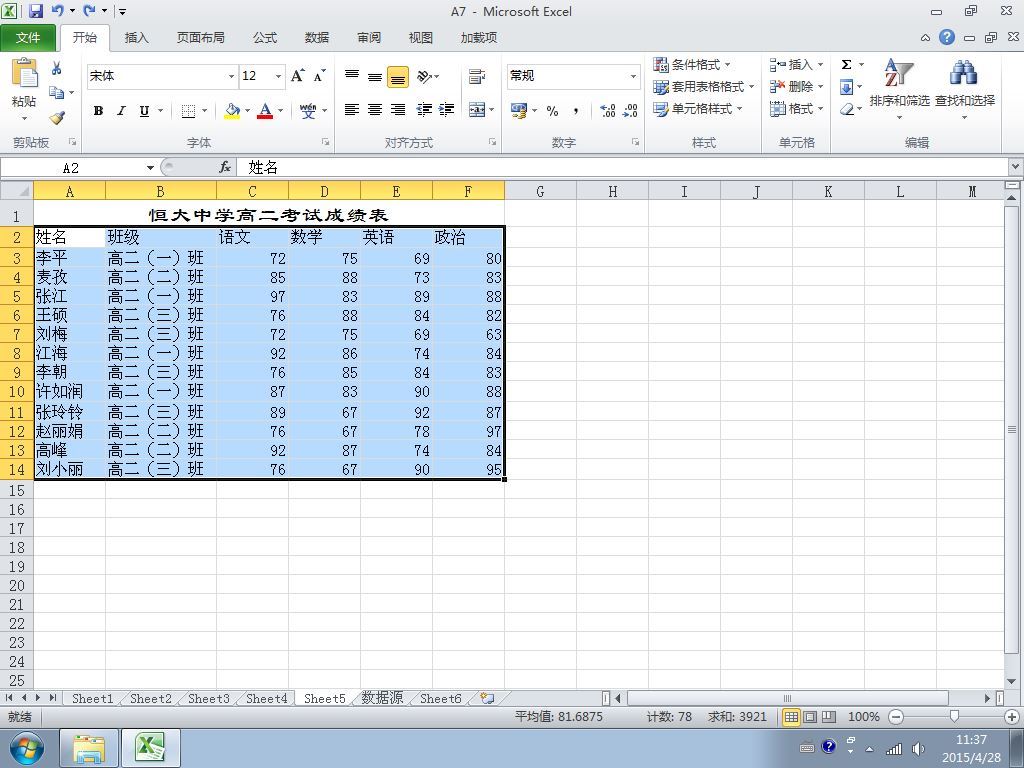Click the Paste clipboard icon
The width and height of the screenshot is (1024, 768).
click(x=24, y=73)
